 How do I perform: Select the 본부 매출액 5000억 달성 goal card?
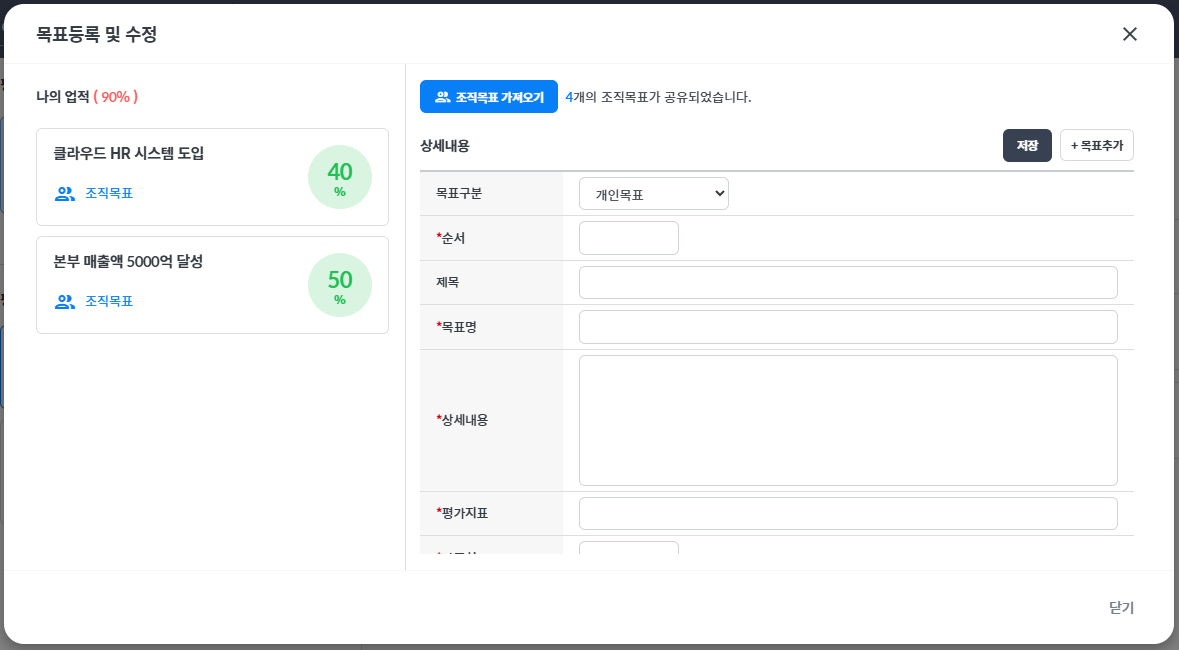pyautogui.click(x=212, y=285)
